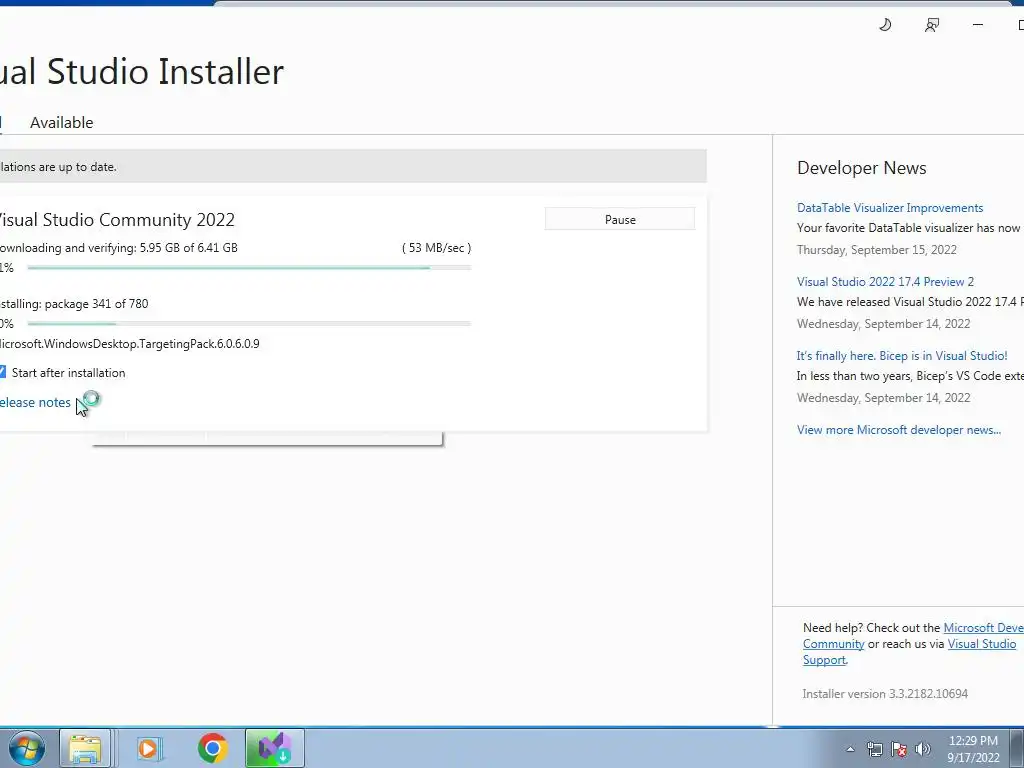
Task: Select Developer News heading
Action: pyautogui.click(x=861, y=168)
